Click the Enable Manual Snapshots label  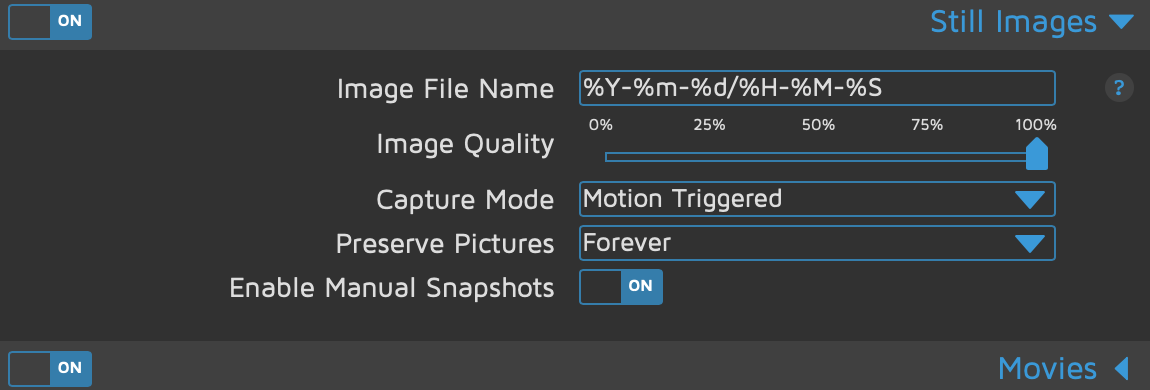point(392,288)
